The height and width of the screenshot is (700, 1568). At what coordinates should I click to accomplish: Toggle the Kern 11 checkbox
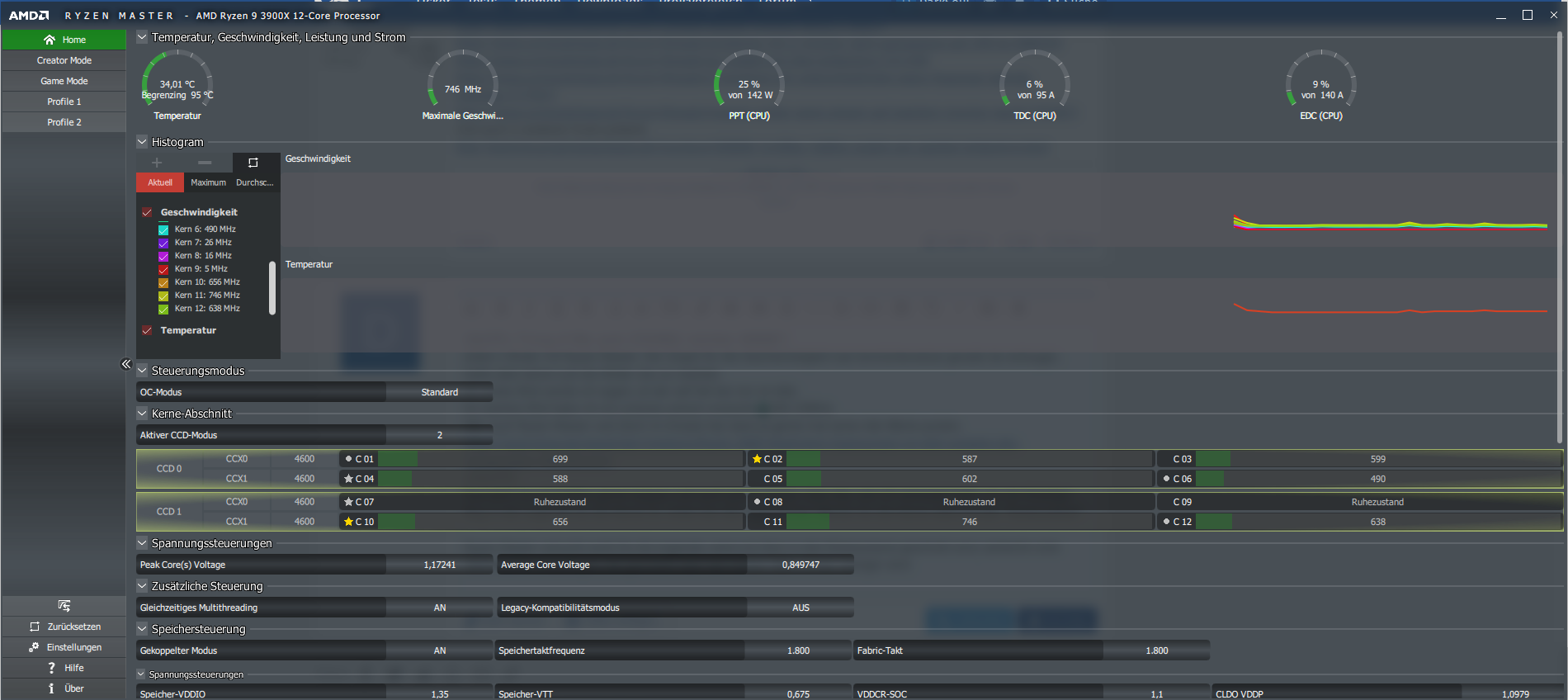163,296
